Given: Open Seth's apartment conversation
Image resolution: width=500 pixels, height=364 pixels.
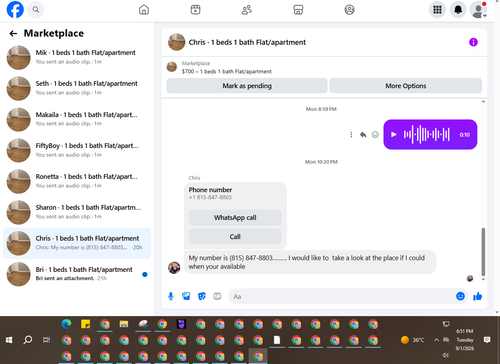Looking at the screenshot, I should click(x=77, y=88).
